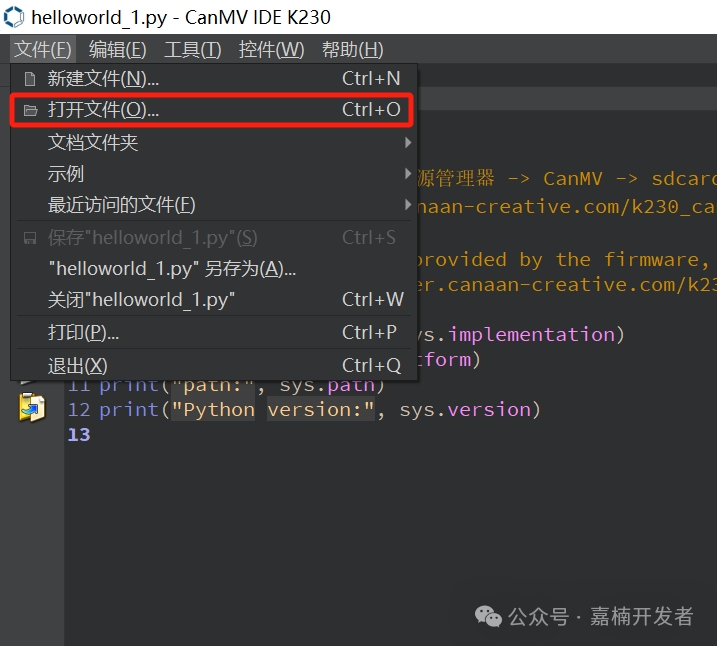Click the CanMV IDE logo in title bar
Screen dimensions: 717x646
(14, 17)
